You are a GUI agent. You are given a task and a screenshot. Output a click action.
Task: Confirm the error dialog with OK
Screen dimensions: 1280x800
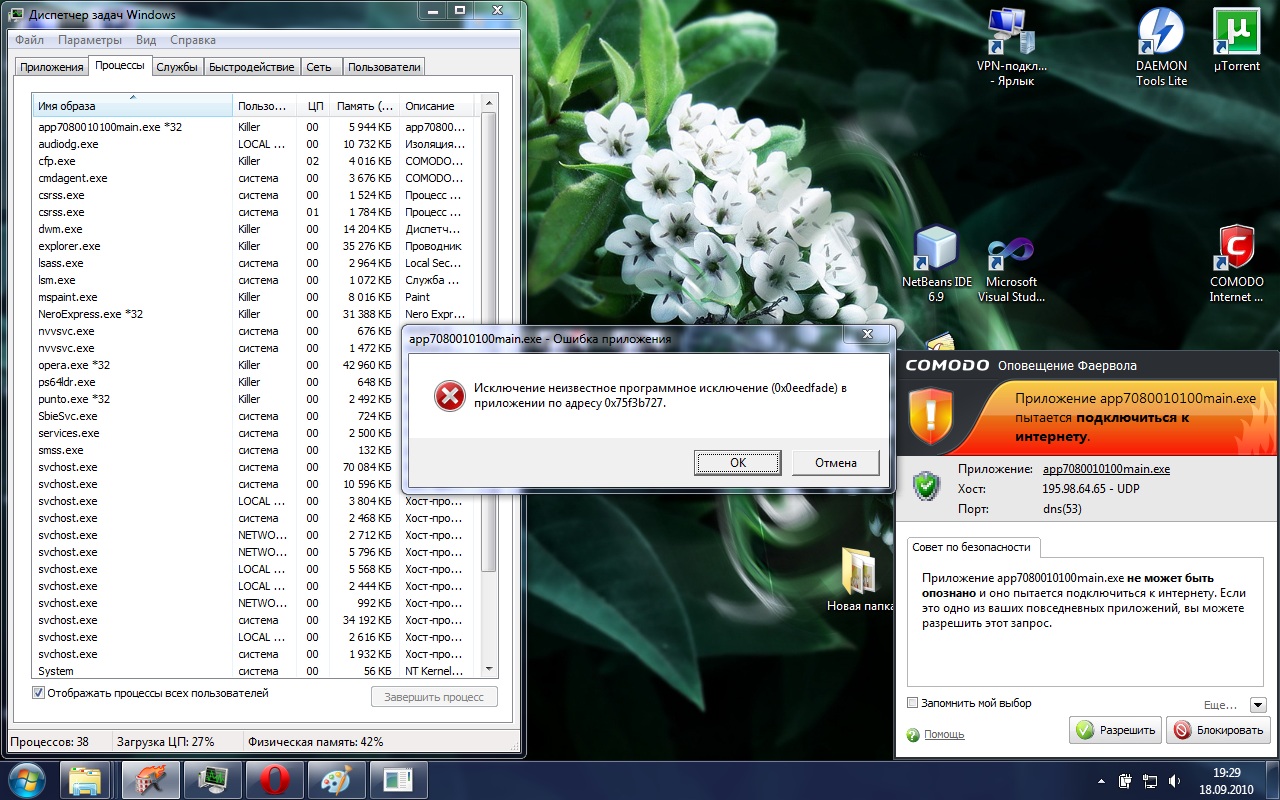(x=737, y=462)
